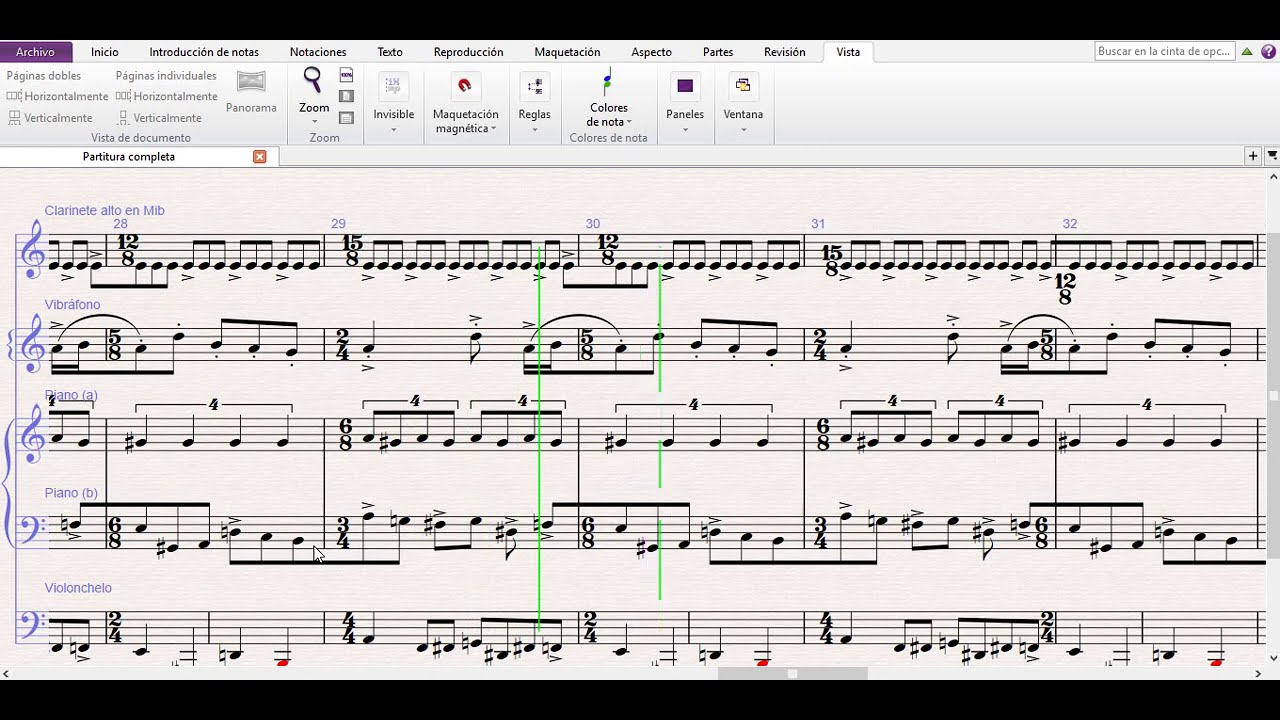The height and width of the screenshot is (720, 1280).
Task: Switch to the Inicio tab
Action: (x=104, y=52)
